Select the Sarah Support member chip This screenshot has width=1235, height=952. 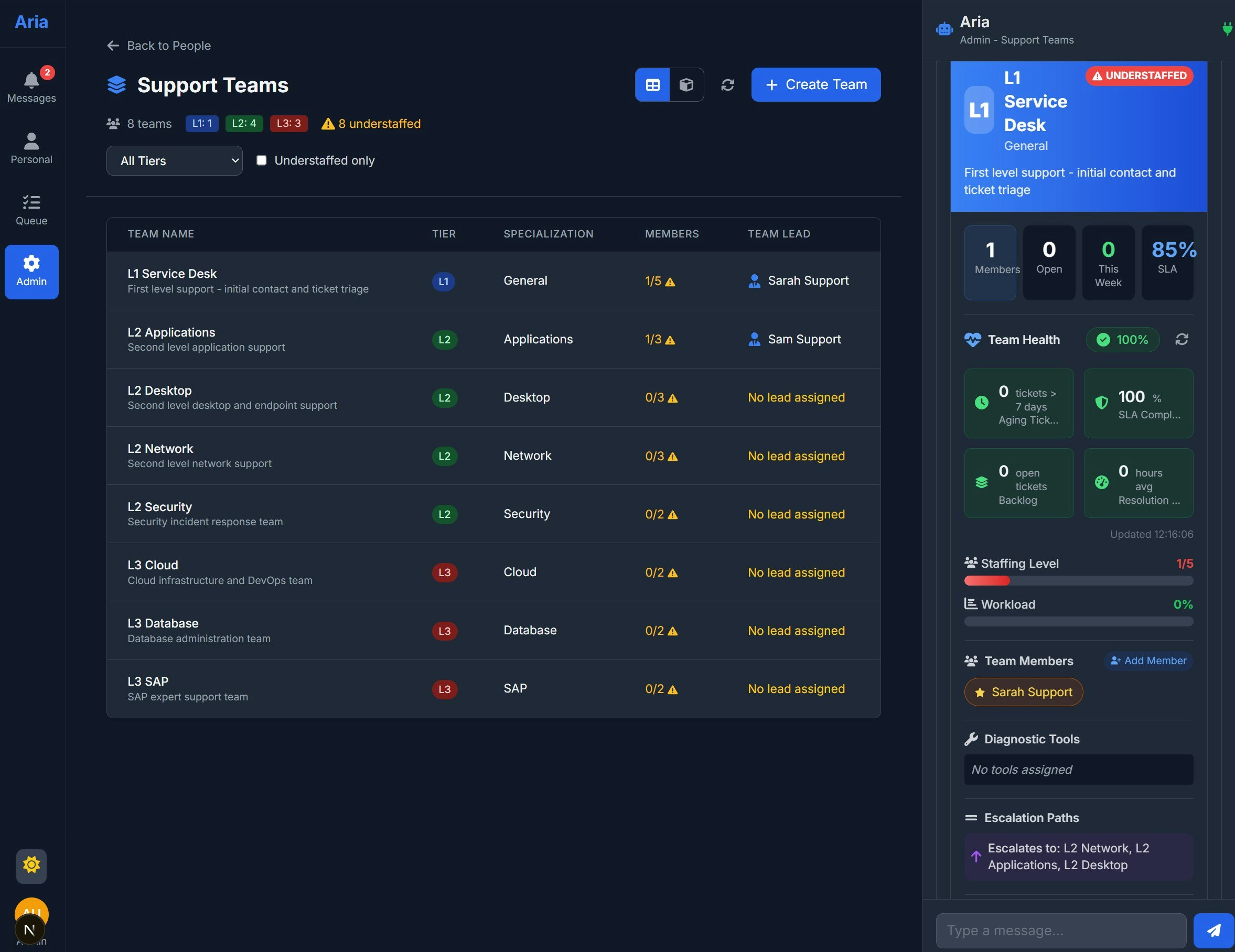tap(1024, 692)
